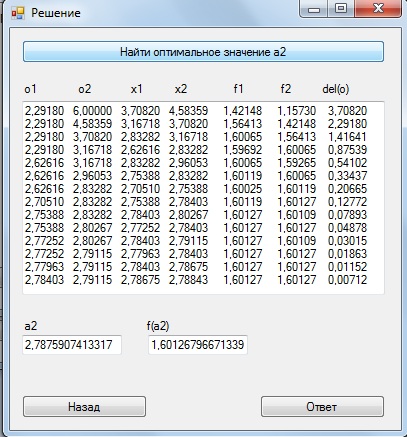Click the 'del(o)' column header label

[336, 89]
